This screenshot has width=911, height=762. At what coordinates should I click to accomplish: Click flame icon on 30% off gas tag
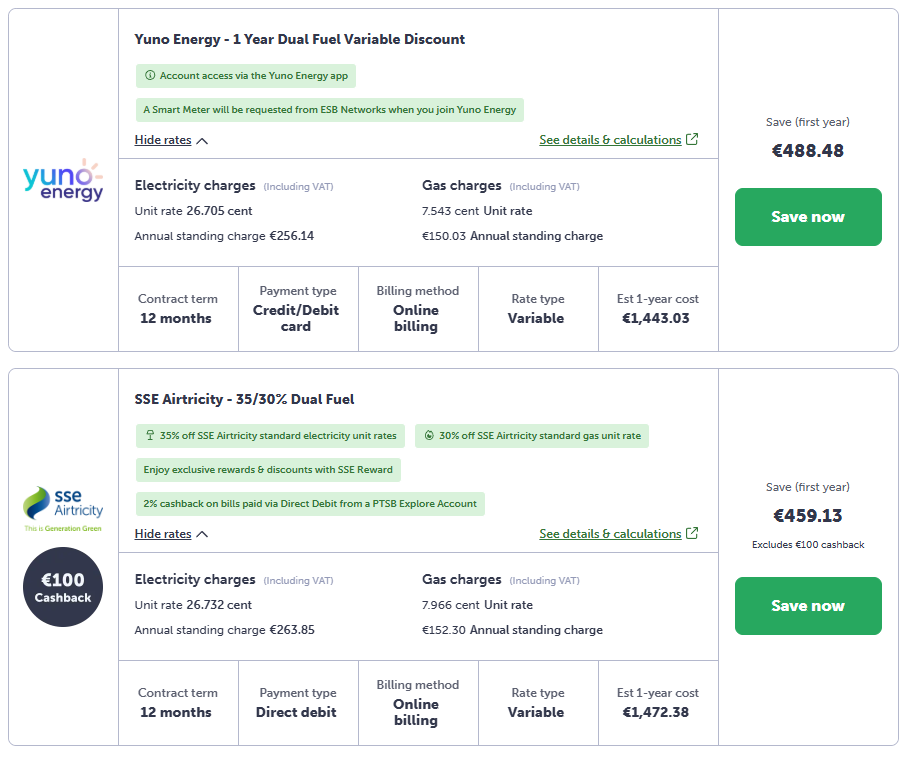428,436
